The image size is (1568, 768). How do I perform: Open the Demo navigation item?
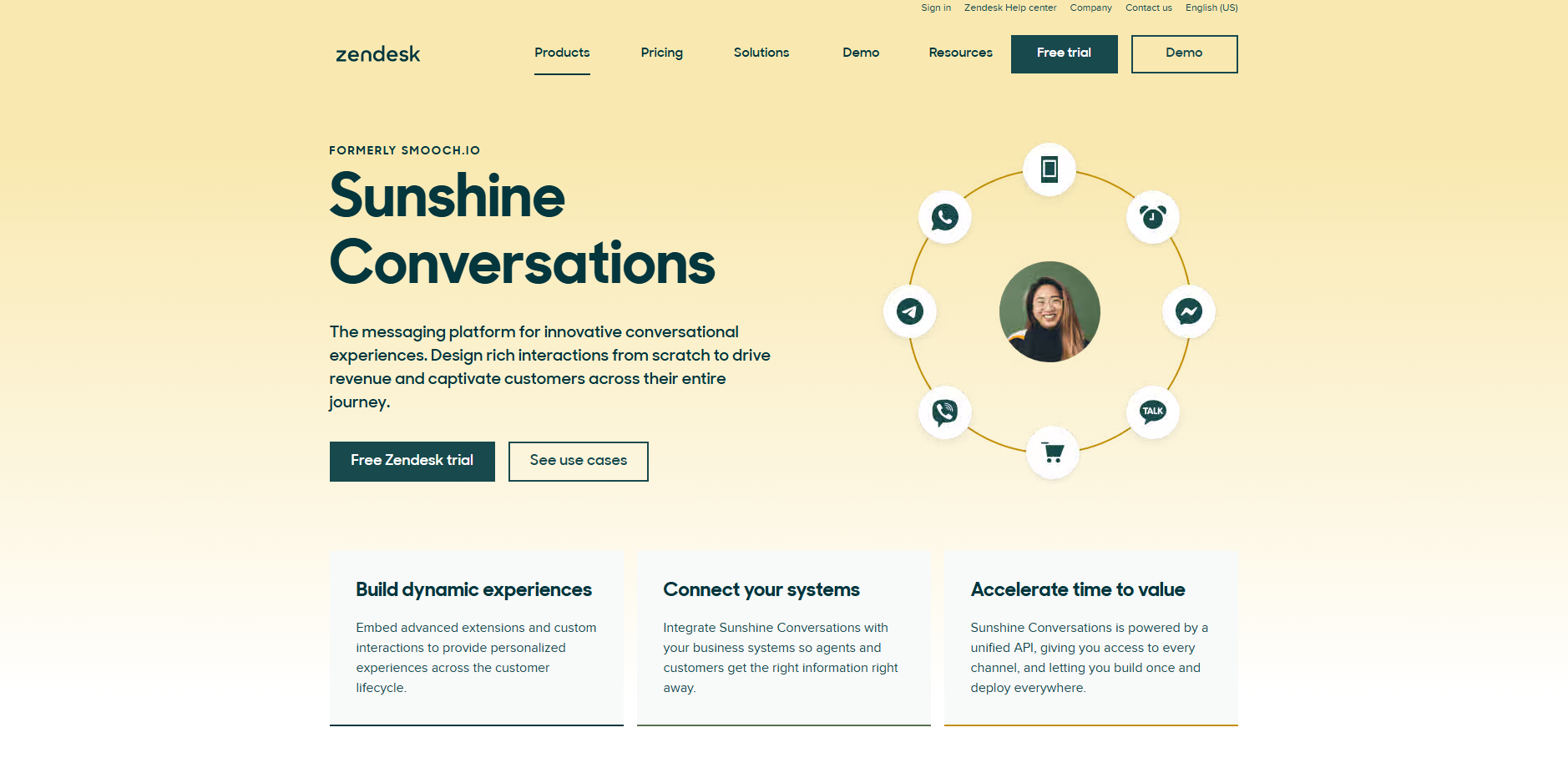tap(861, 53)
